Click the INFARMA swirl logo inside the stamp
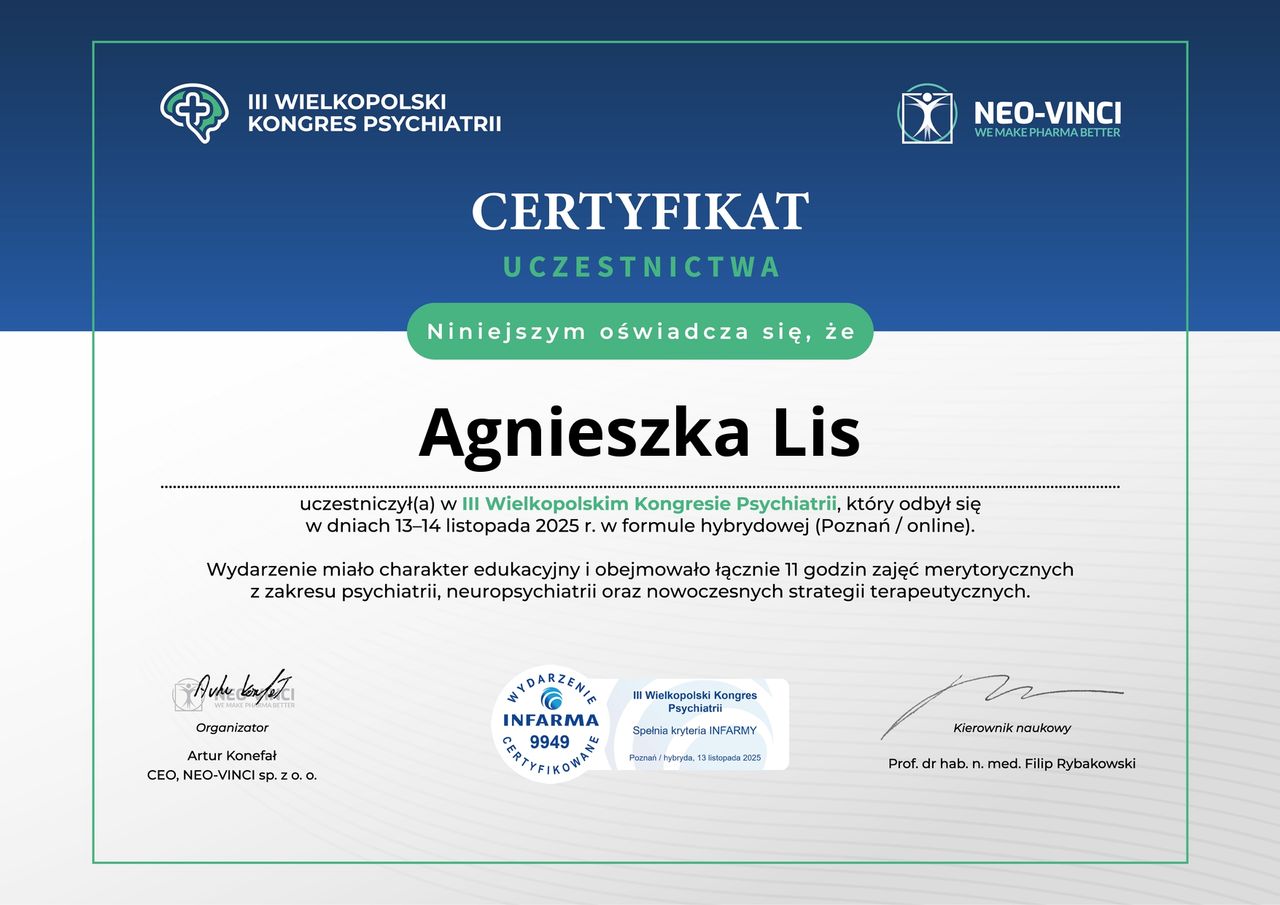This screenshot has width=1280, height=905. coord(550,698)
